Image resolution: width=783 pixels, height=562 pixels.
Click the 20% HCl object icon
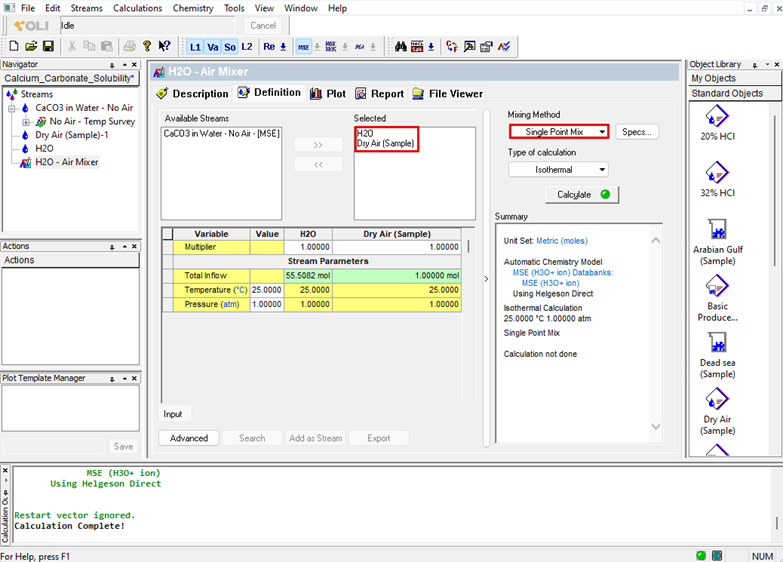717,116
